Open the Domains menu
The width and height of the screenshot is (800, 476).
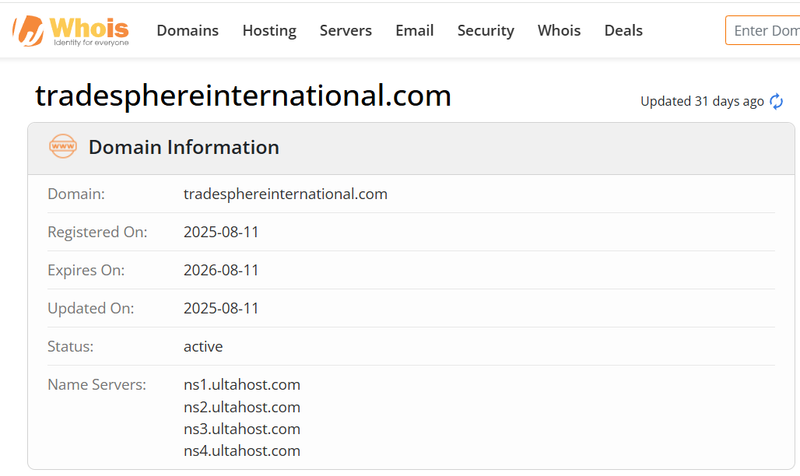click(187, 31)
